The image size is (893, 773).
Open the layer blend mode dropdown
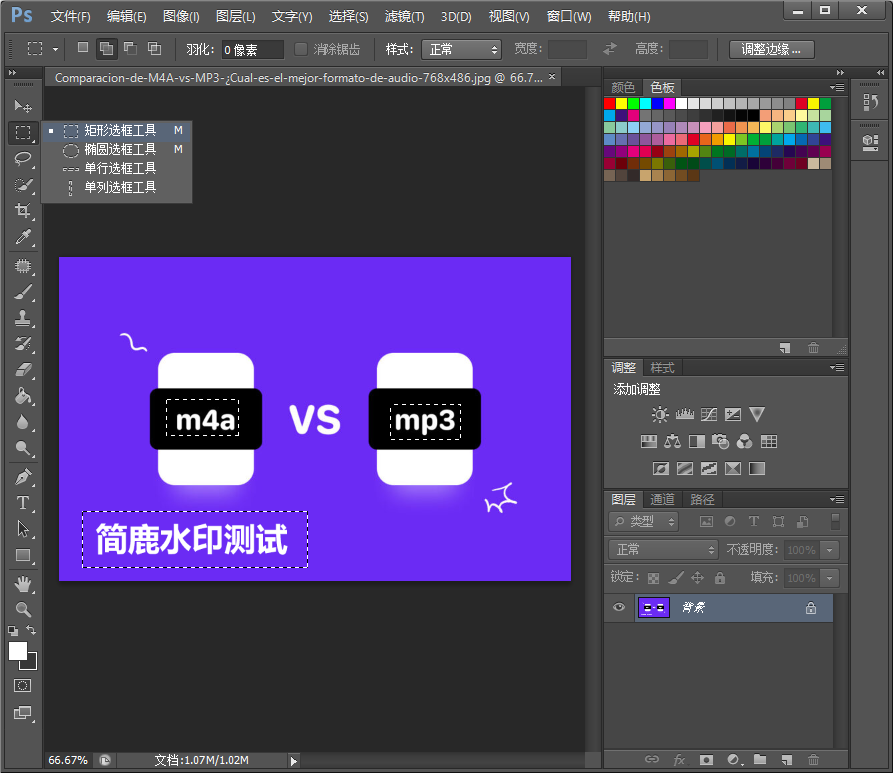pyautogui.click(x=663, y=550)
